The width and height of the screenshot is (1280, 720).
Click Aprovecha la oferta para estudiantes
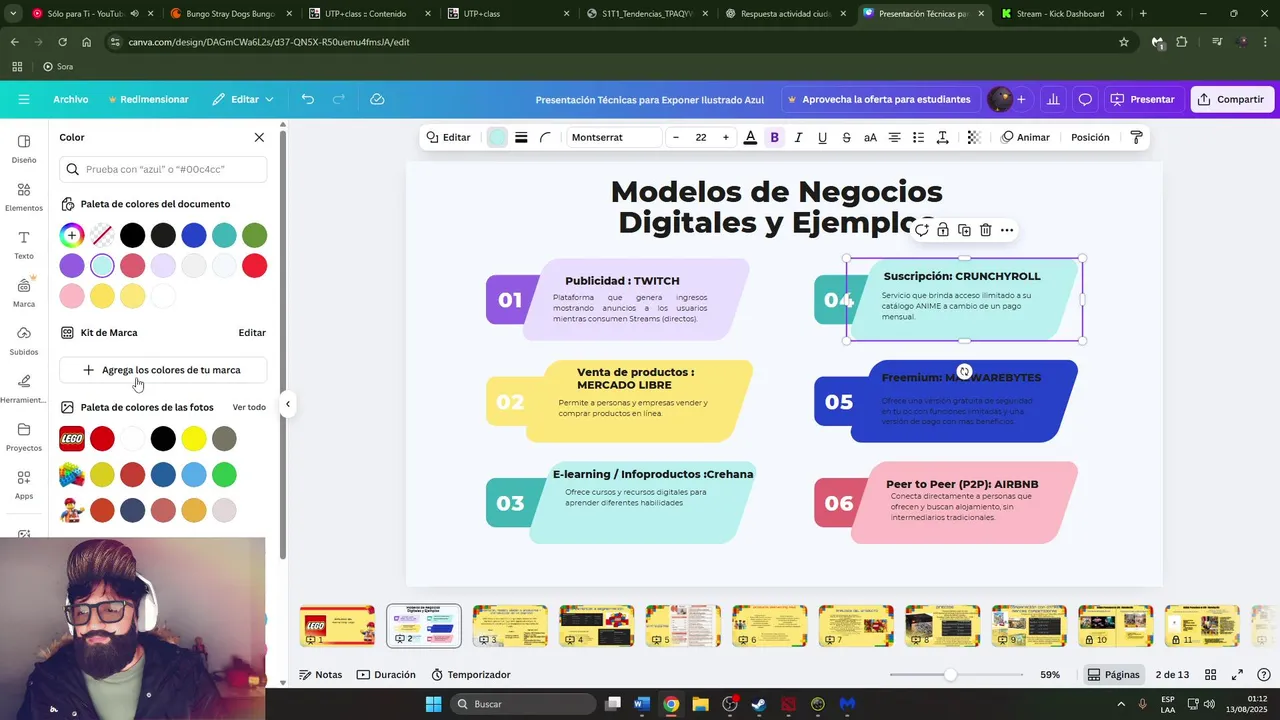(x=879, y=99)
